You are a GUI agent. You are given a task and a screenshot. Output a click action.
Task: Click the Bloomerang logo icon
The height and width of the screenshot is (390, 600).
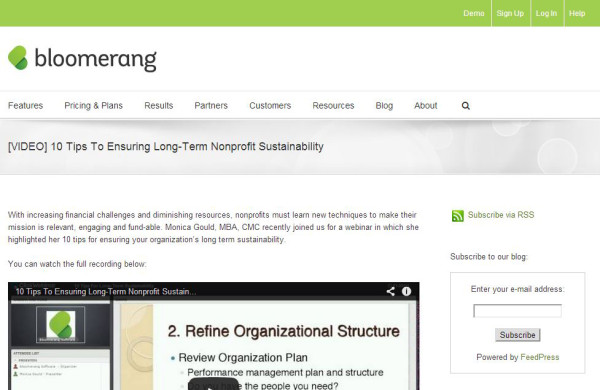point(18,58)
